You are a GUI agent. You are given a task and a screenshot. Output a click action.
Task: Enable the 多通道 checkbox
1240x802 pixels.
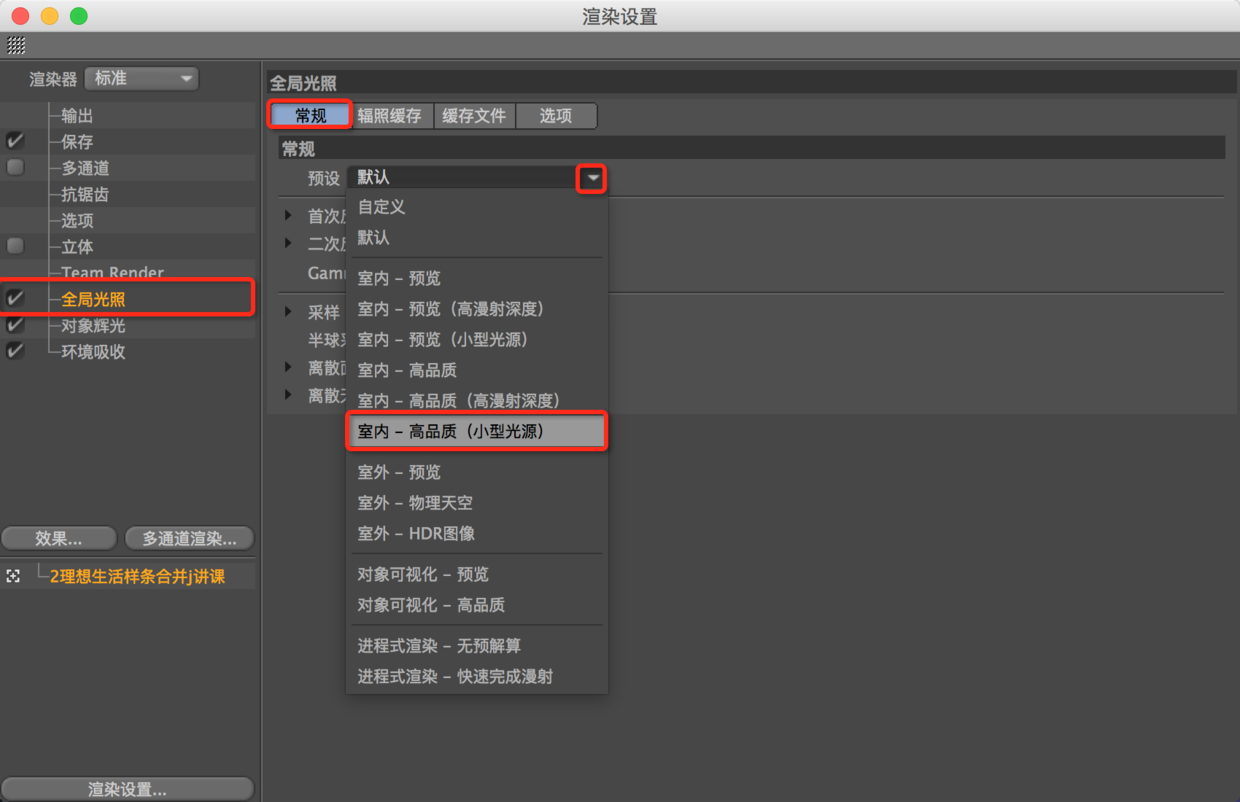15,168
